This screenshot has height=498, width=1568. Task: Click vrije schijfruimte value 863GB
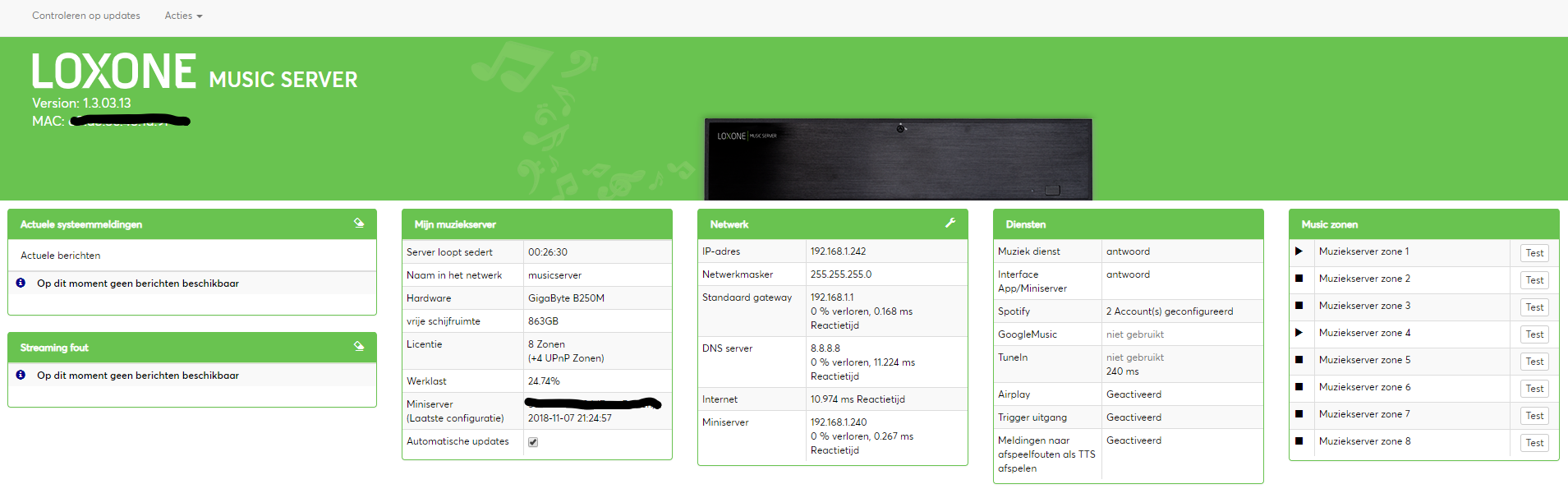point(543,321)
